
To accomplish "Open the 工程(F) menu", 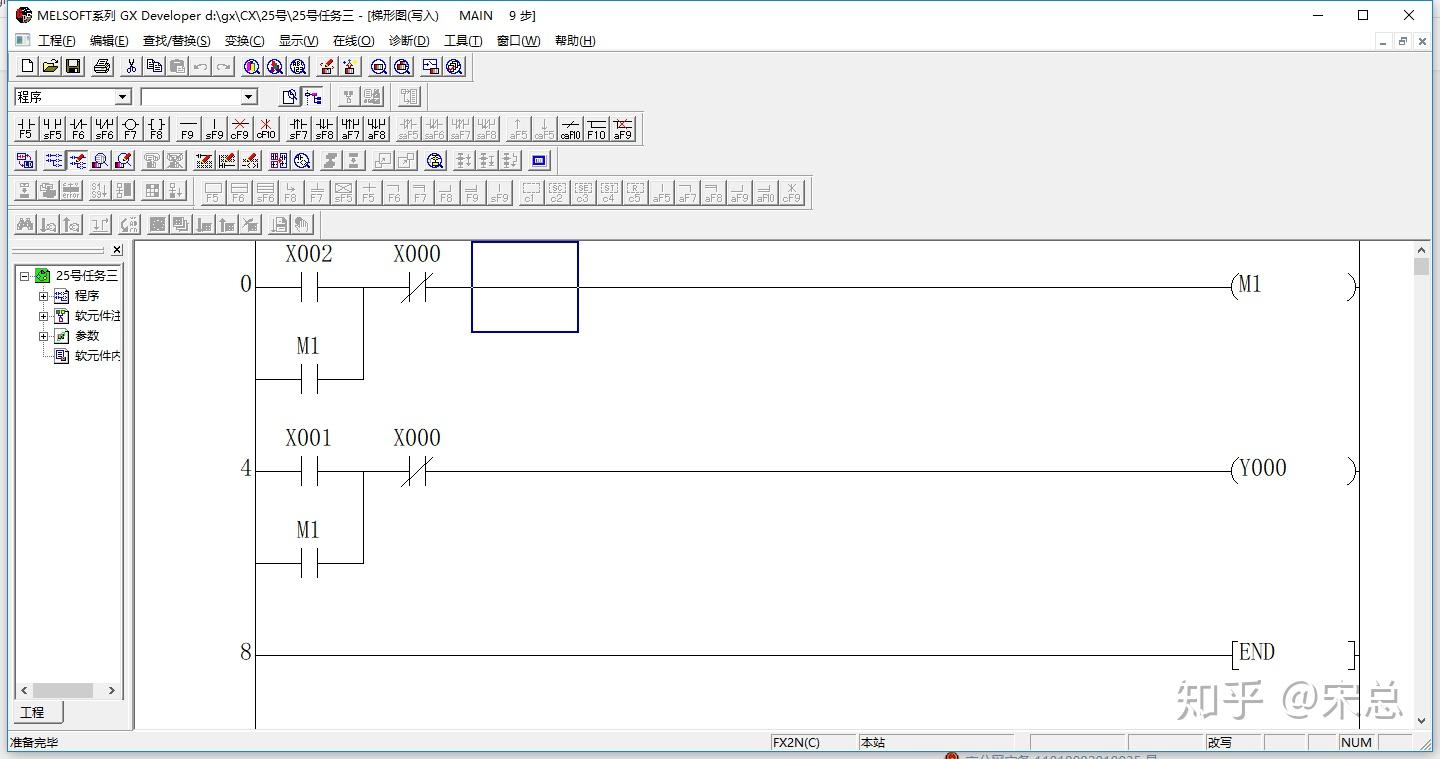I will [x=56, y=41].
